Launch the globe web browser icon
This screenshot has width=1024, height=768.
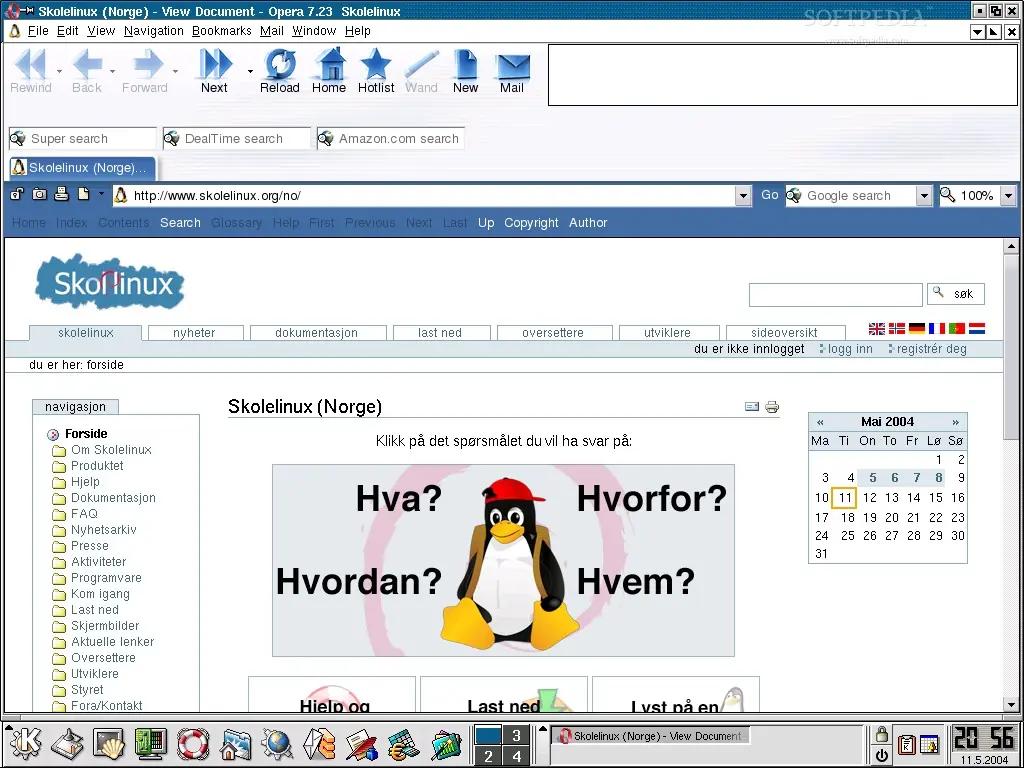(278, 743)
